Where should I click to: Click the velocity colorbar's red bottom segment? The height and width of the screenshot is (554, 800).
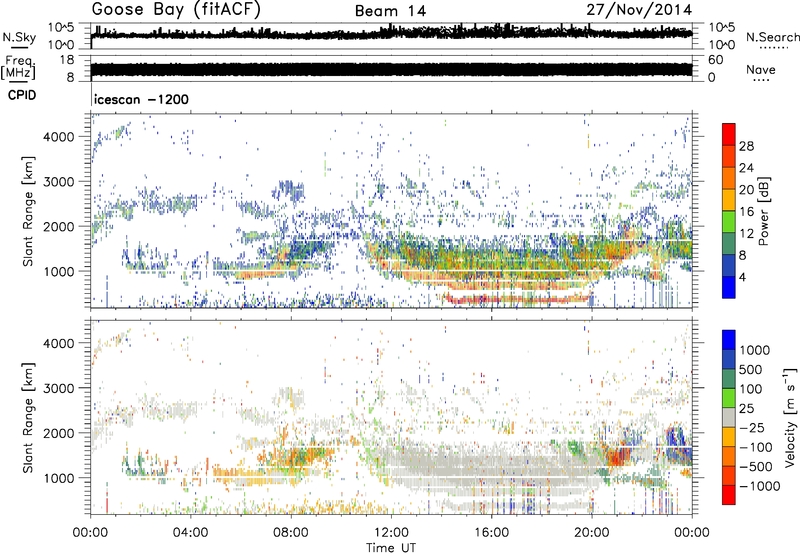pos(729,495)
